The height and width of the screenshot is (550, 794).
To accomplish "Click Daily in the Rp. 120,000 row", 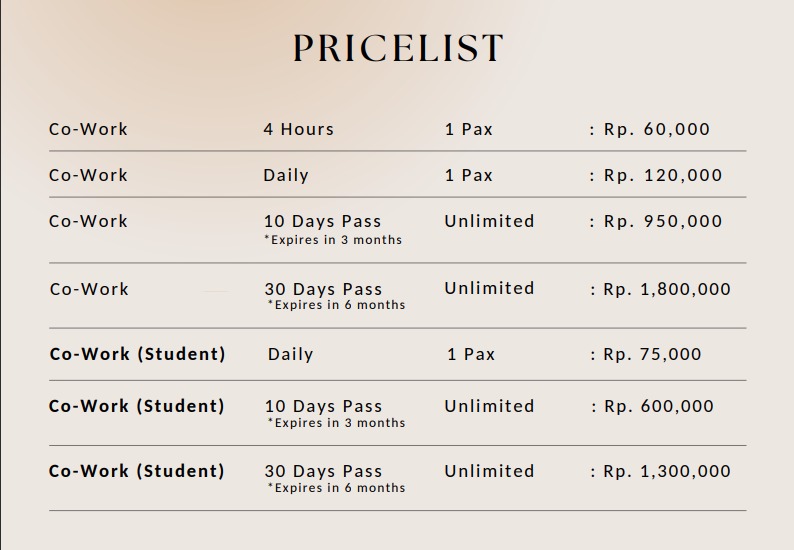I will click(x=286, y=175).
